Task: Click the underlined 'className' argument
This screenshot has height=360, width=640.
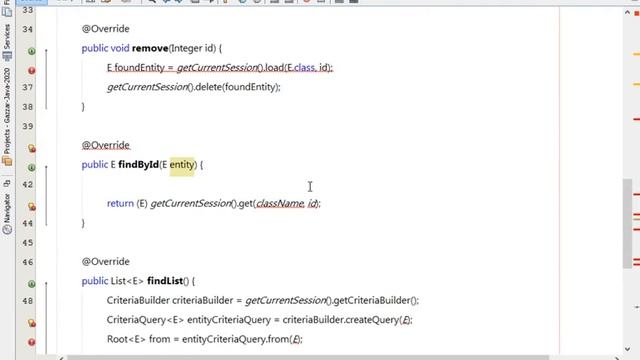Action: (280, 203)
